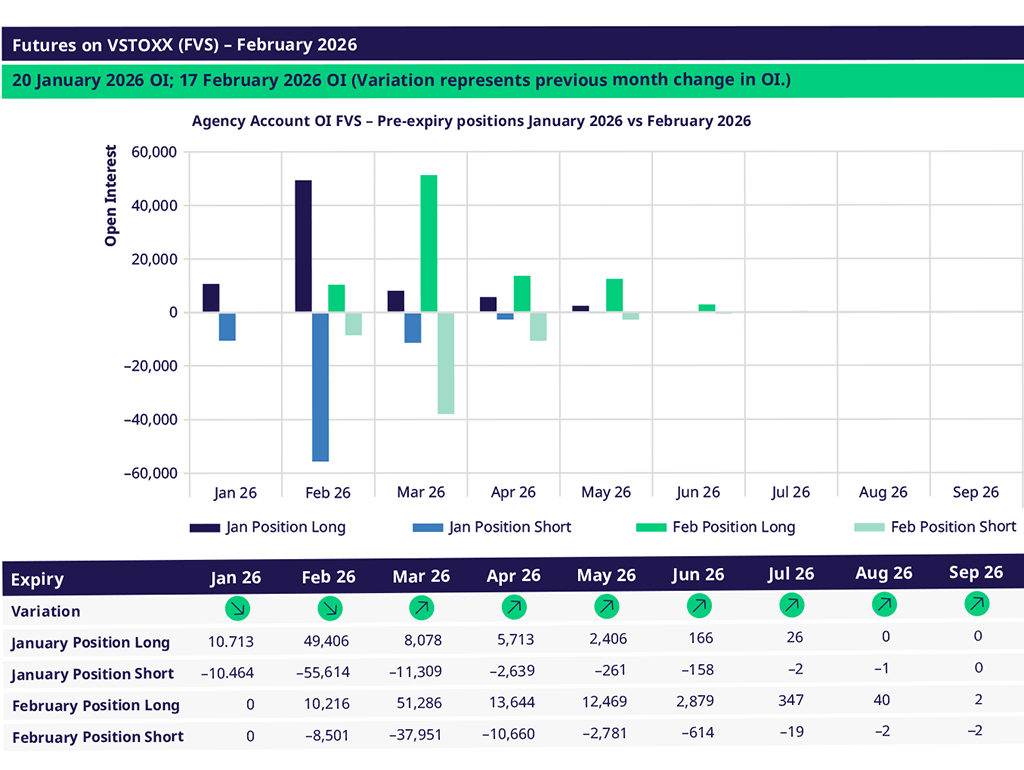The width and height of the screenshot is (1024, 770).
Task: Hide the Feb Position Short legend series
Action: (937, 527)
